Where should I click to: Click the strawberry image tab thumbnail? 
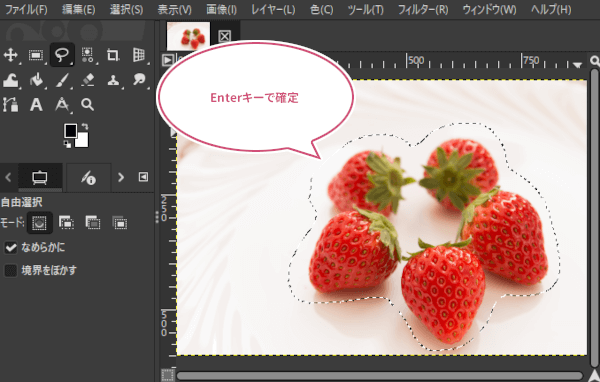(188, 36)
